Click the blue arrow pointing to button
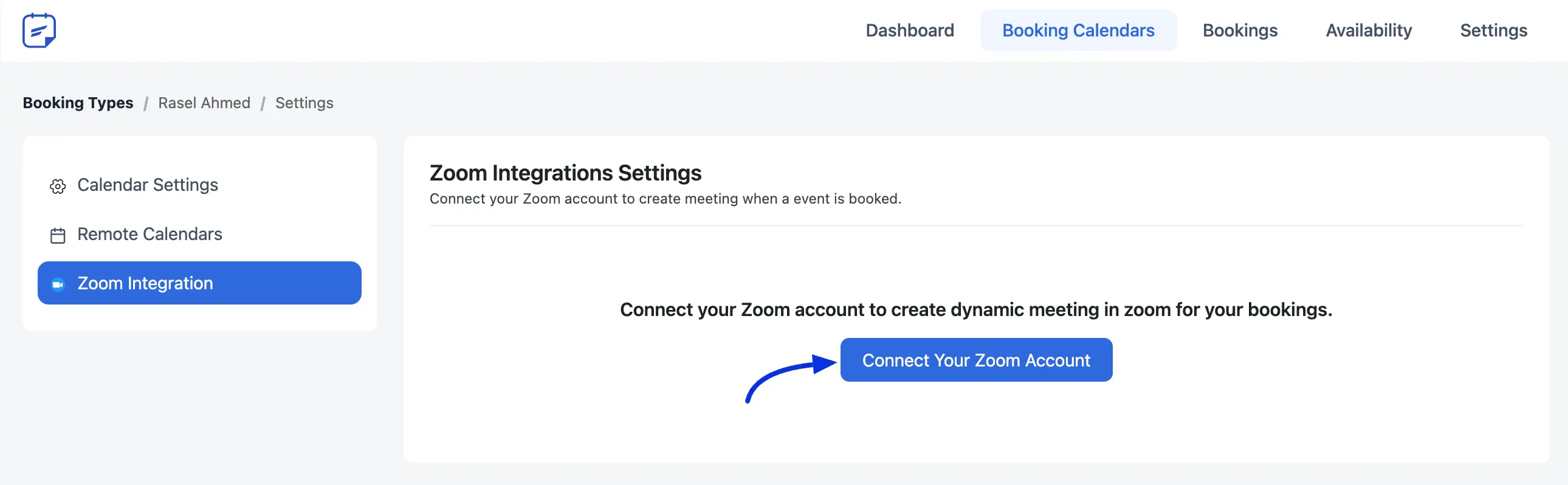 coord(791,377)
